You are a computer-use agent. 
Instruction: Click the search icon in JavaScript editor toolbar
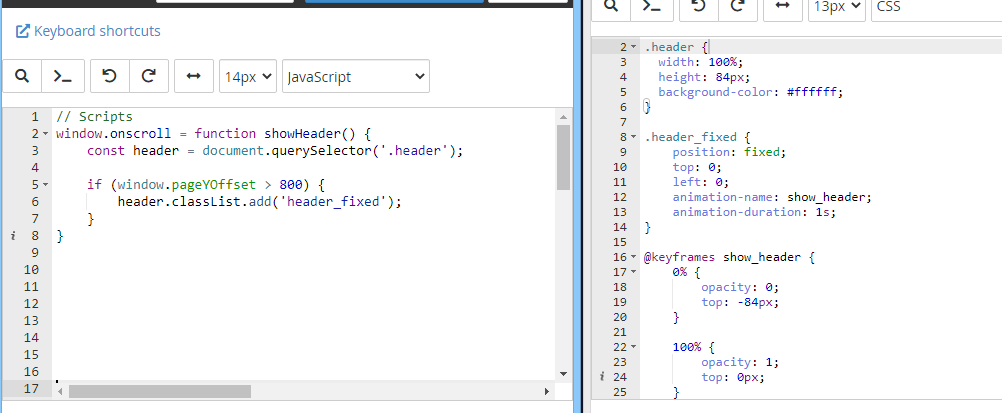tap(22, 77)
